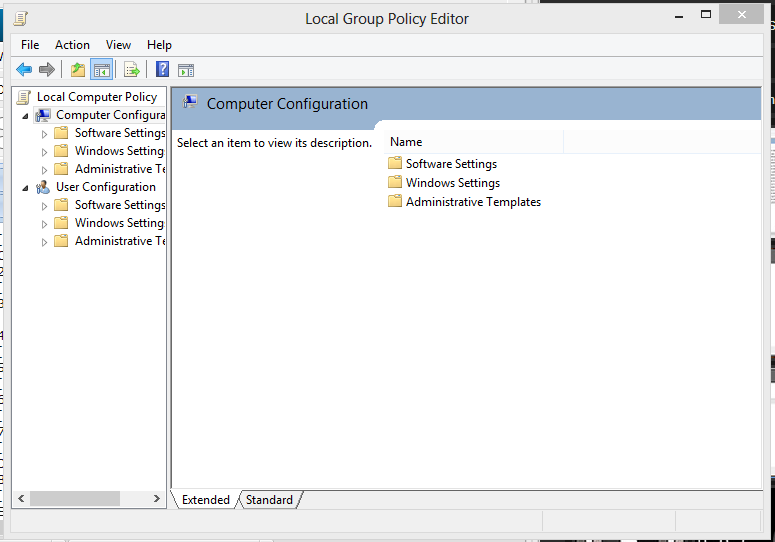Click the Back arrow toolbar icon
Image resolution: width=775 pixels, height=542 pixels.
[24, 70]
